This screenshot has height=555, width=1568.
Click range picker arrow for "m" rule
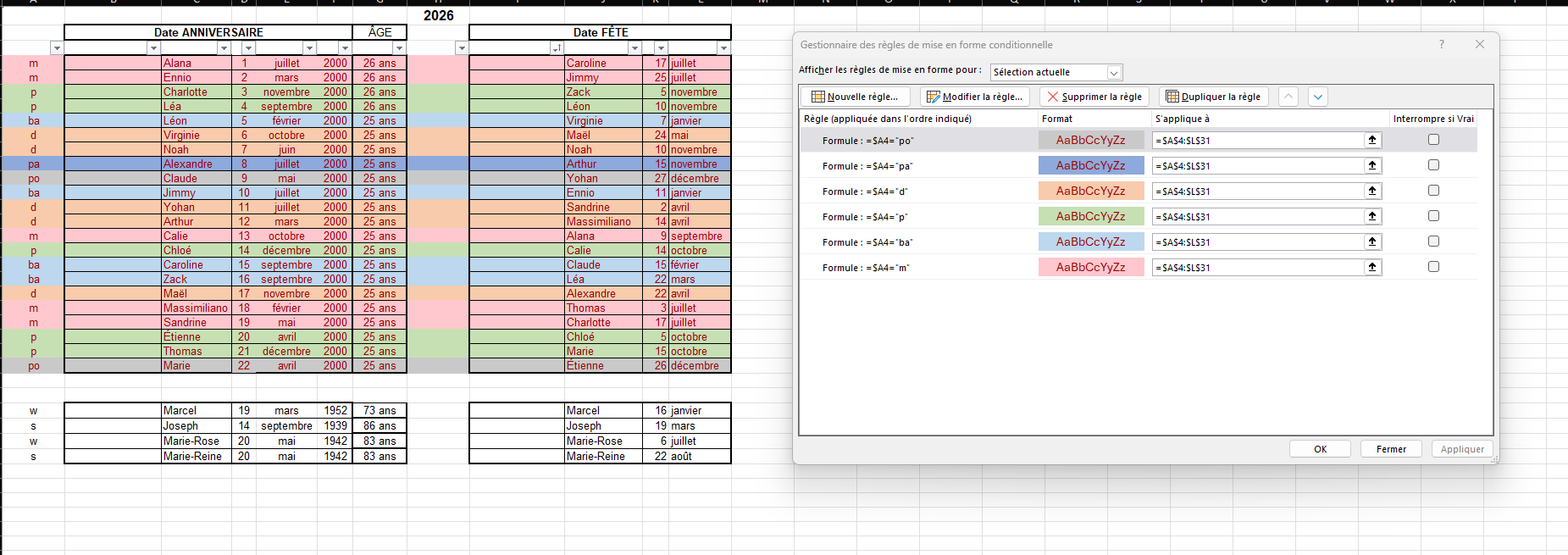pyautogui.click(x=1372, y=268)
